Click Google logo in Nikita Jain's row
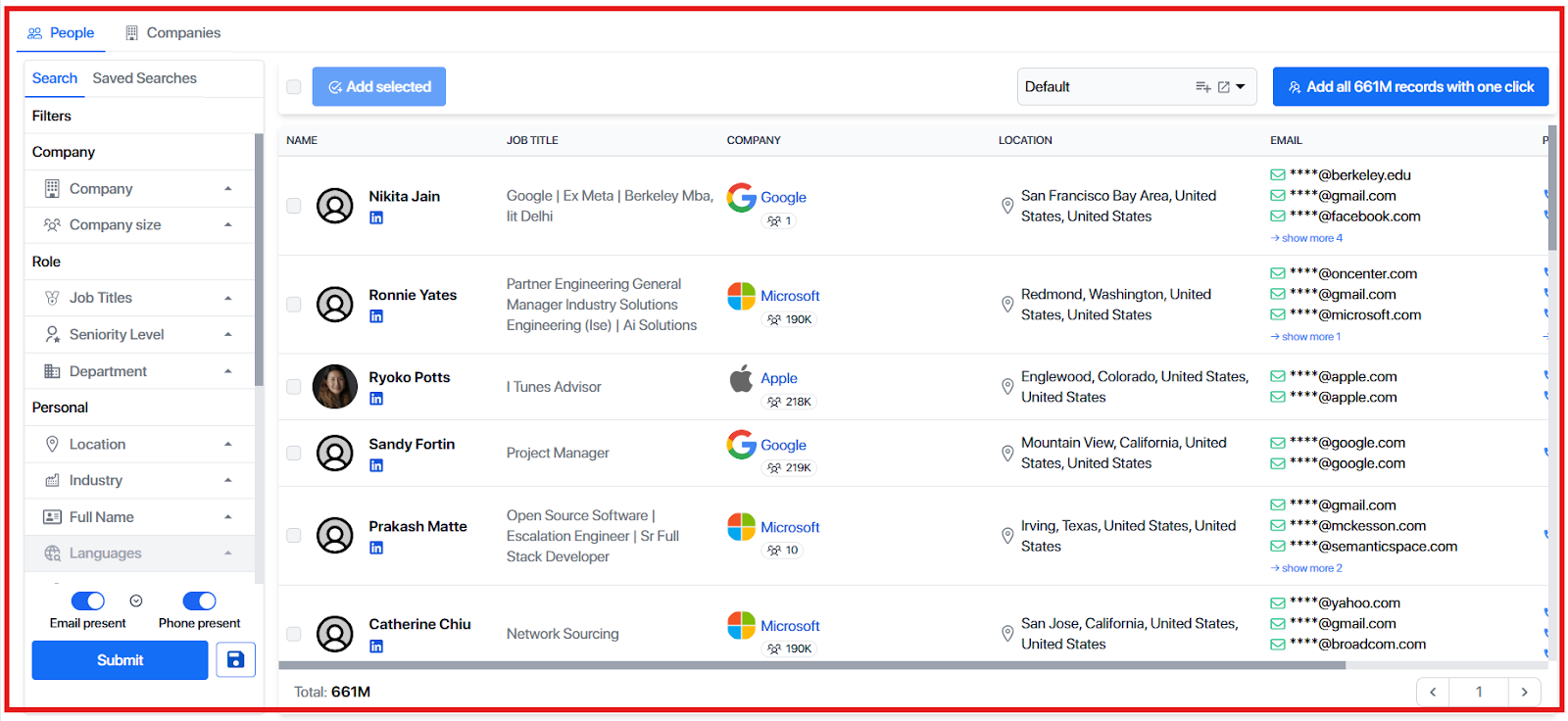Viewport: 1568px width, 721px height. pos(742,197)
